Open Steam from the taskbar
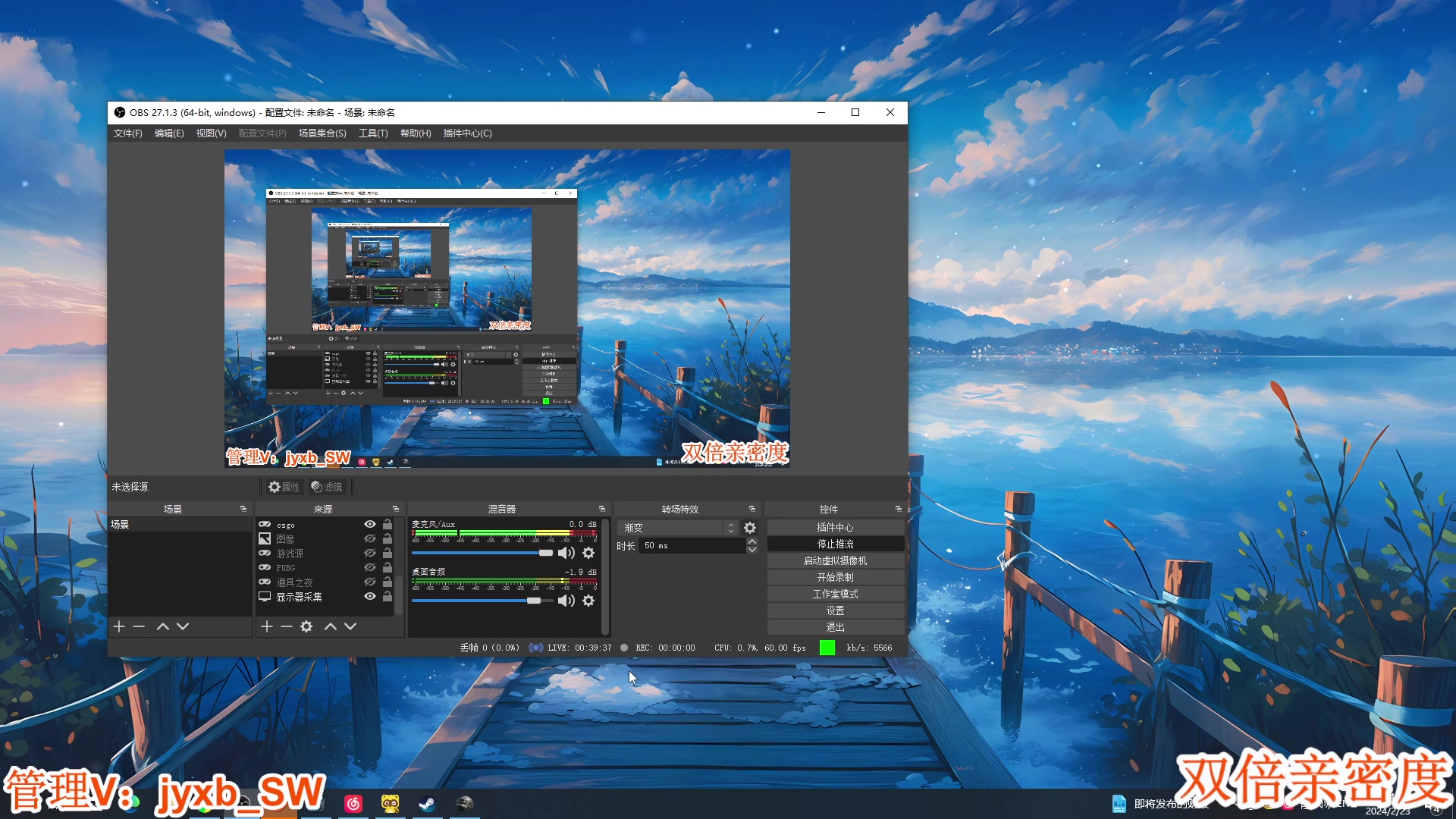Image resolution: width=1456 pixels, height=819 pixels. [x=427, y=803]
